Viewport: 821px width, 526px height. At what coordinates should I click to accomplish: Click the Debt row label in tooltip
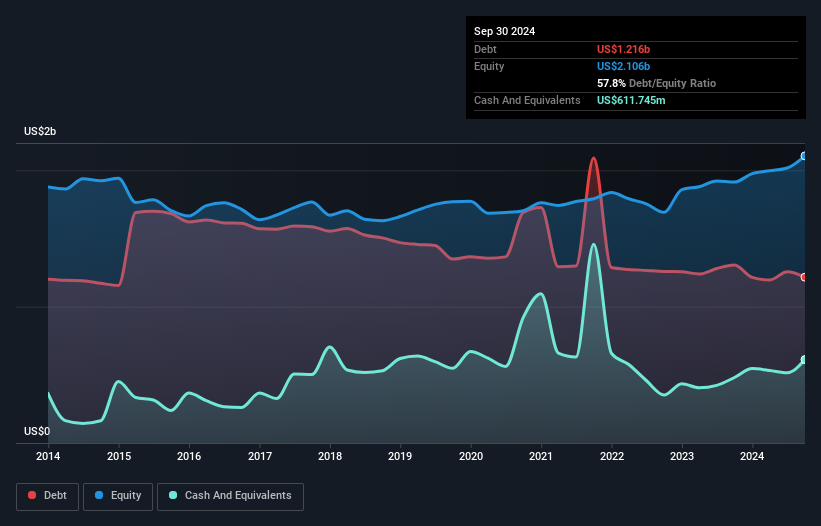click(x=485, y=49)
